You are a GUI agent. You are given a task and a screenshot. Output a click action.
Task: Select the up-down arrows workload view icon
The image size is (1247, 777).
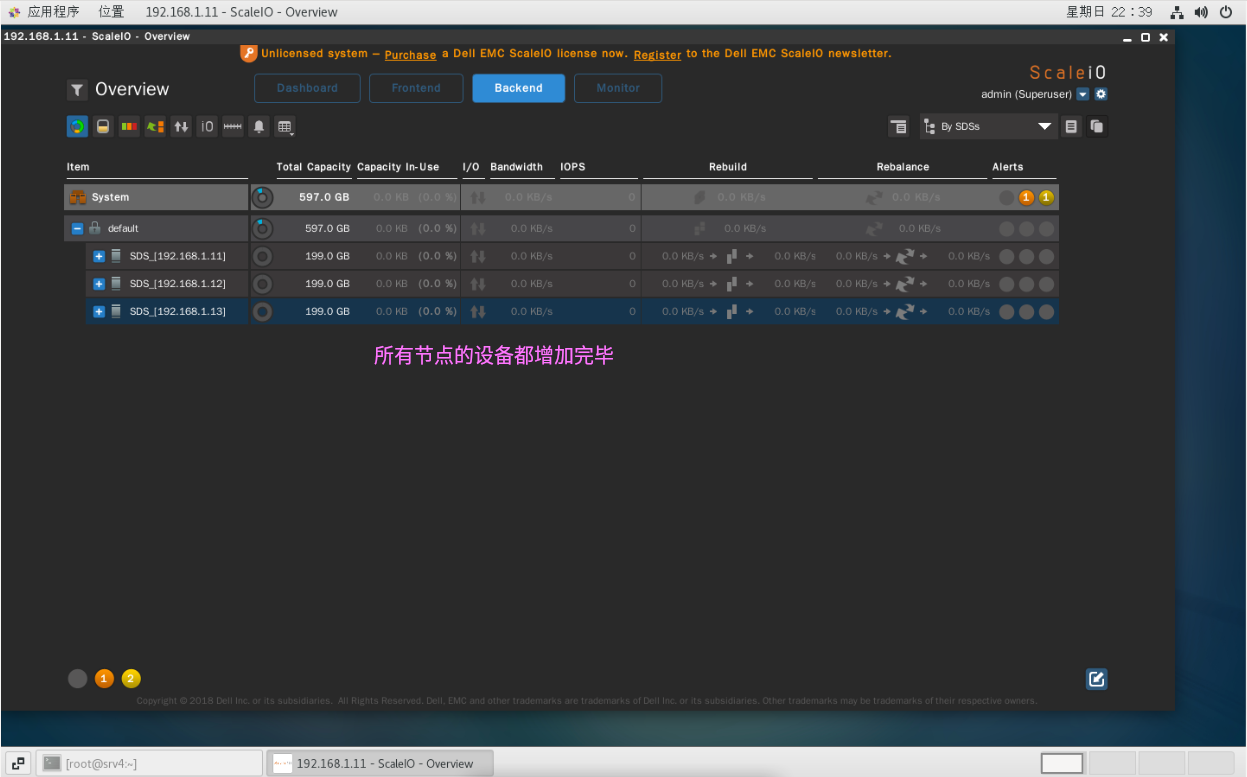pos(181,127)
